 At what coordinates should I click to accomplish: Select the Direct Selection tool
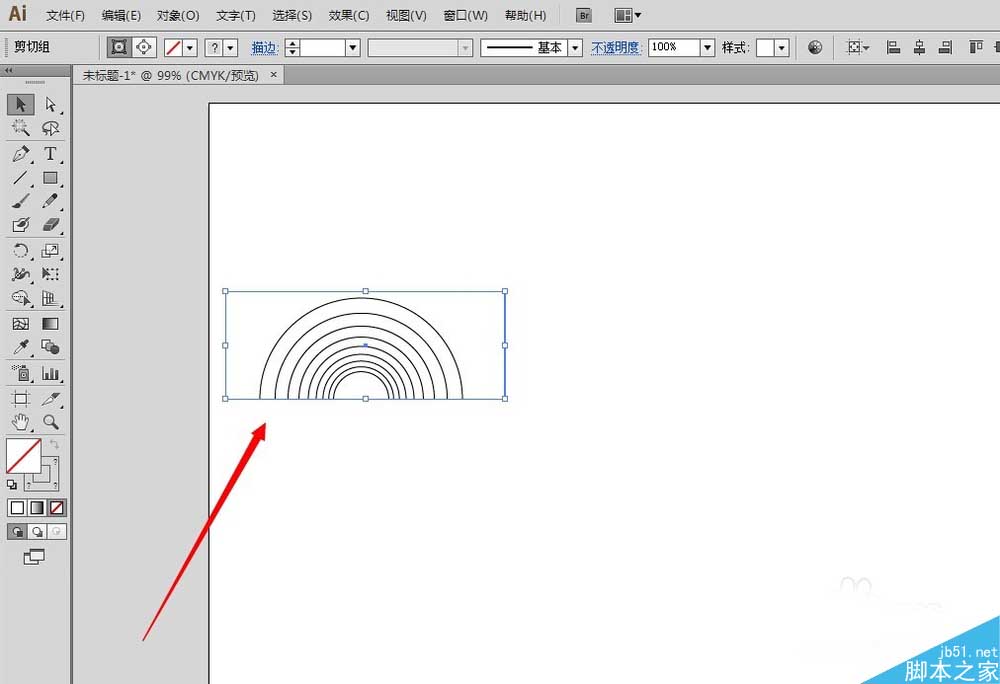tap(49, 104)
